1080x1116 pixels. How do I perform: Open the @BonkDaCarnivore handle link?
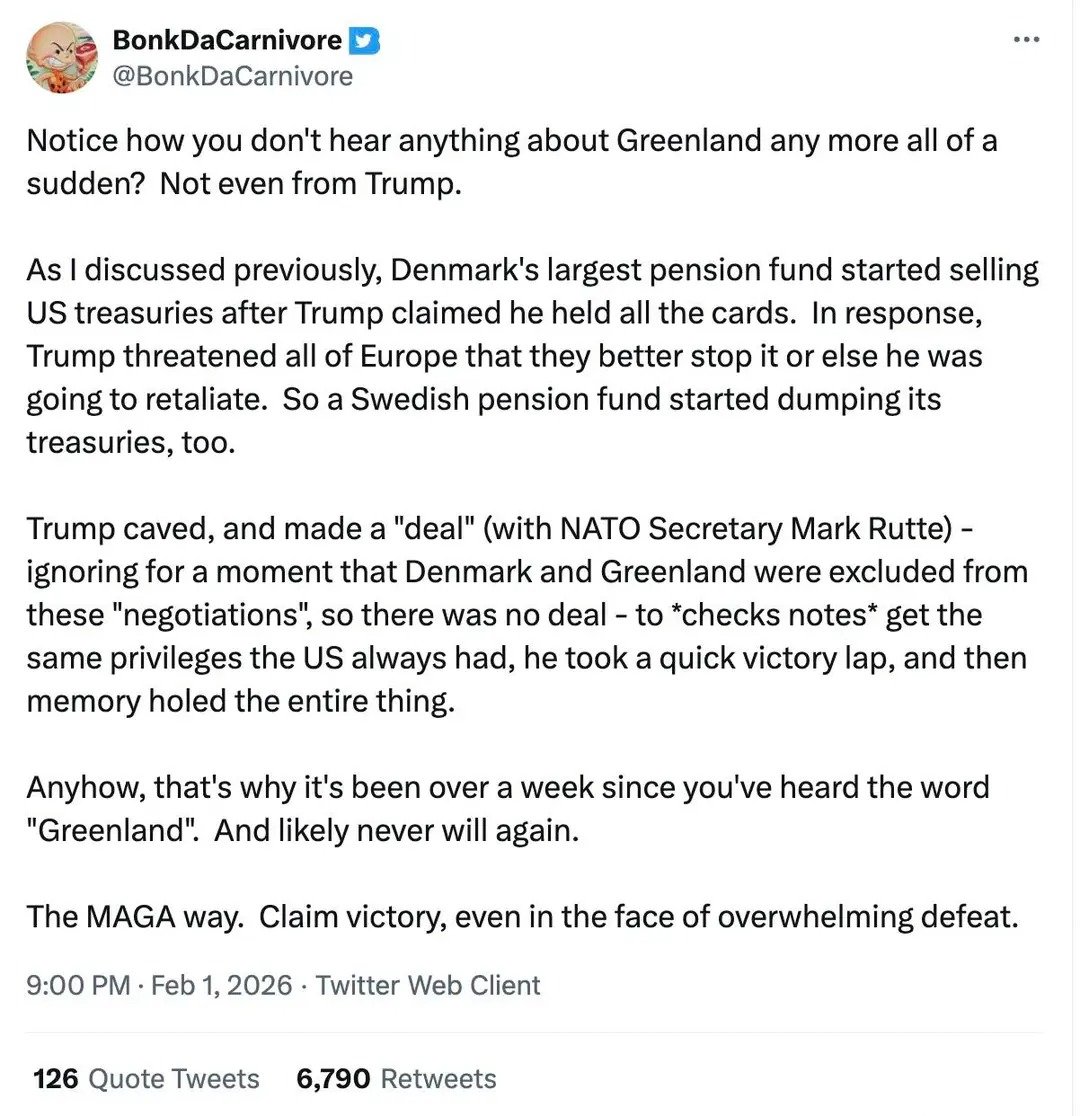[233, 75]
